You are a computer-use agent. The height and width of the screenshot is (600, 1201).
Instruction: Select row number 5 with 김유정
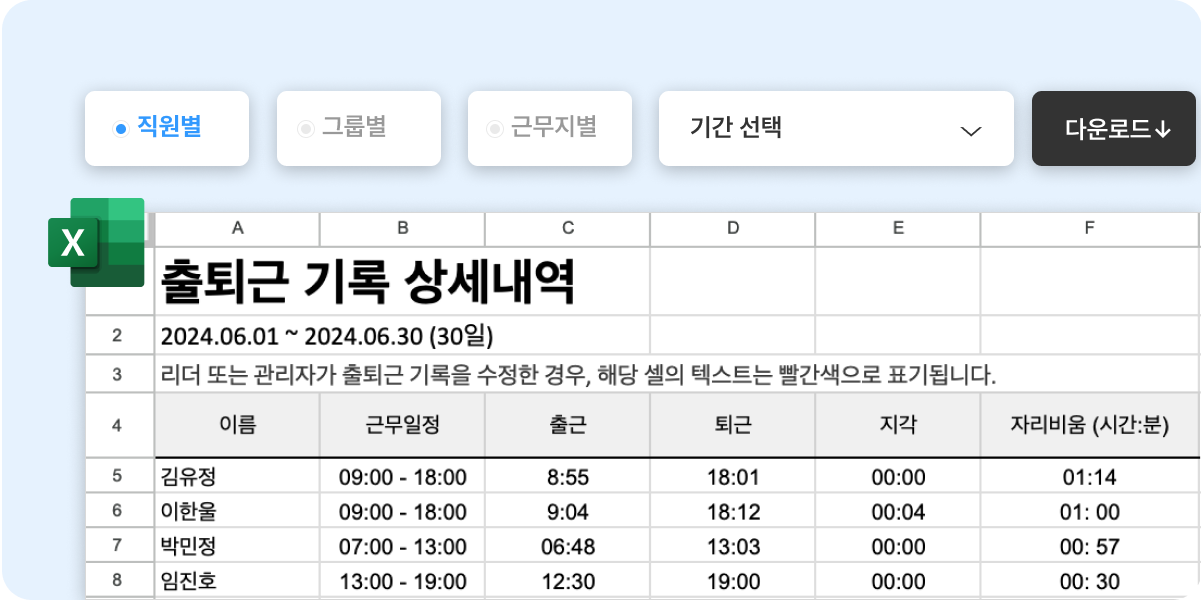click(x=119, y=477)
